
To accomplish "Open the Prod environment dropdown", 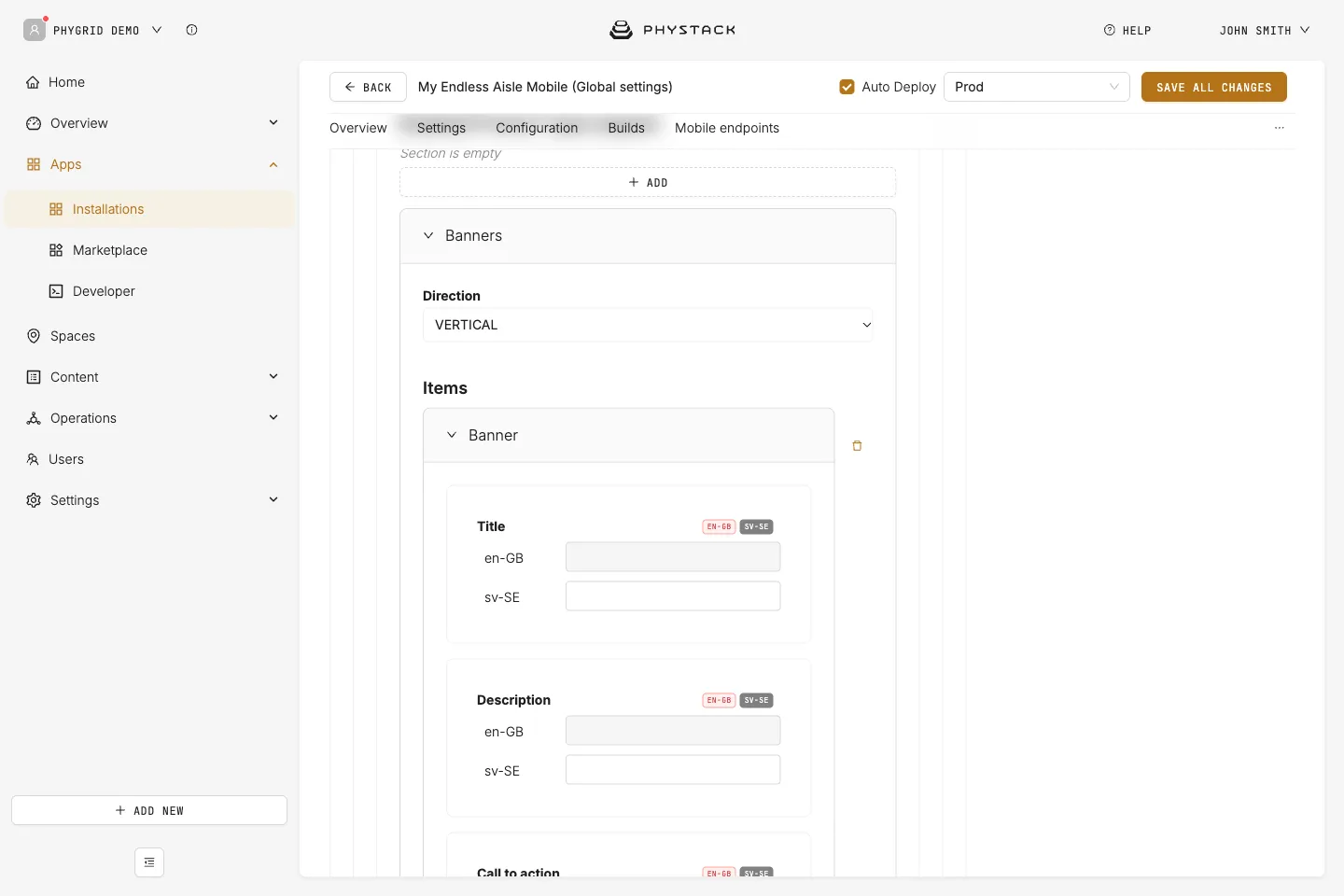I will click(x=1037, y=87).
